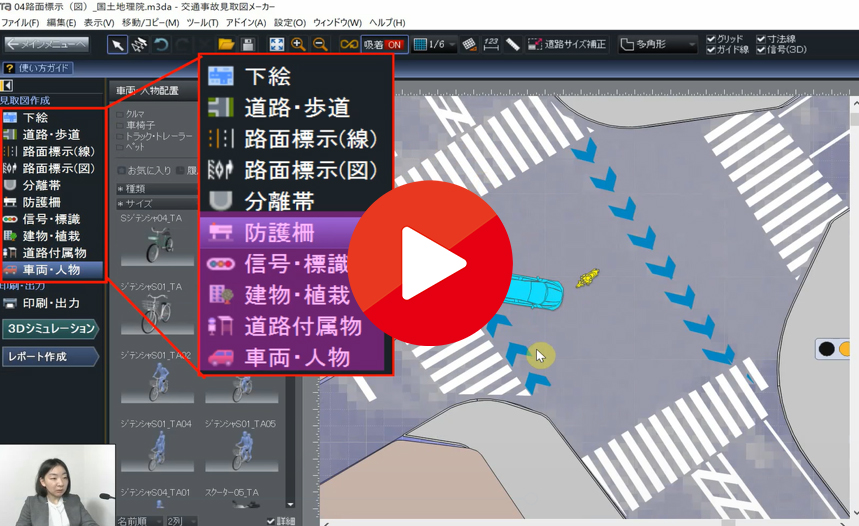Open the ファイル(F) menu
Screen dimensions: 859x526
tap(20, 22)
